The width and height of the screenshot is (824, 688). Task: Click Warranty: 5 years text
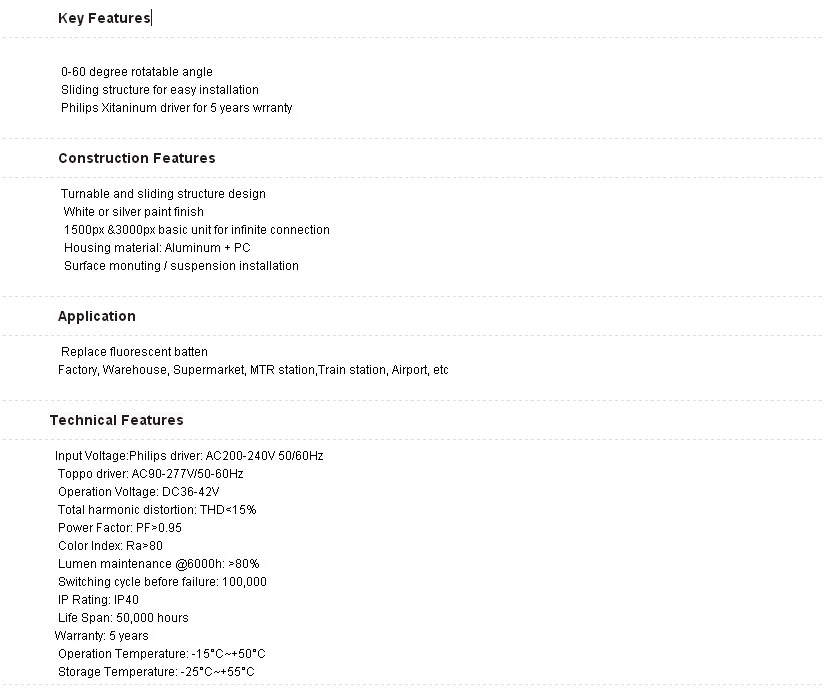point(101,636)
